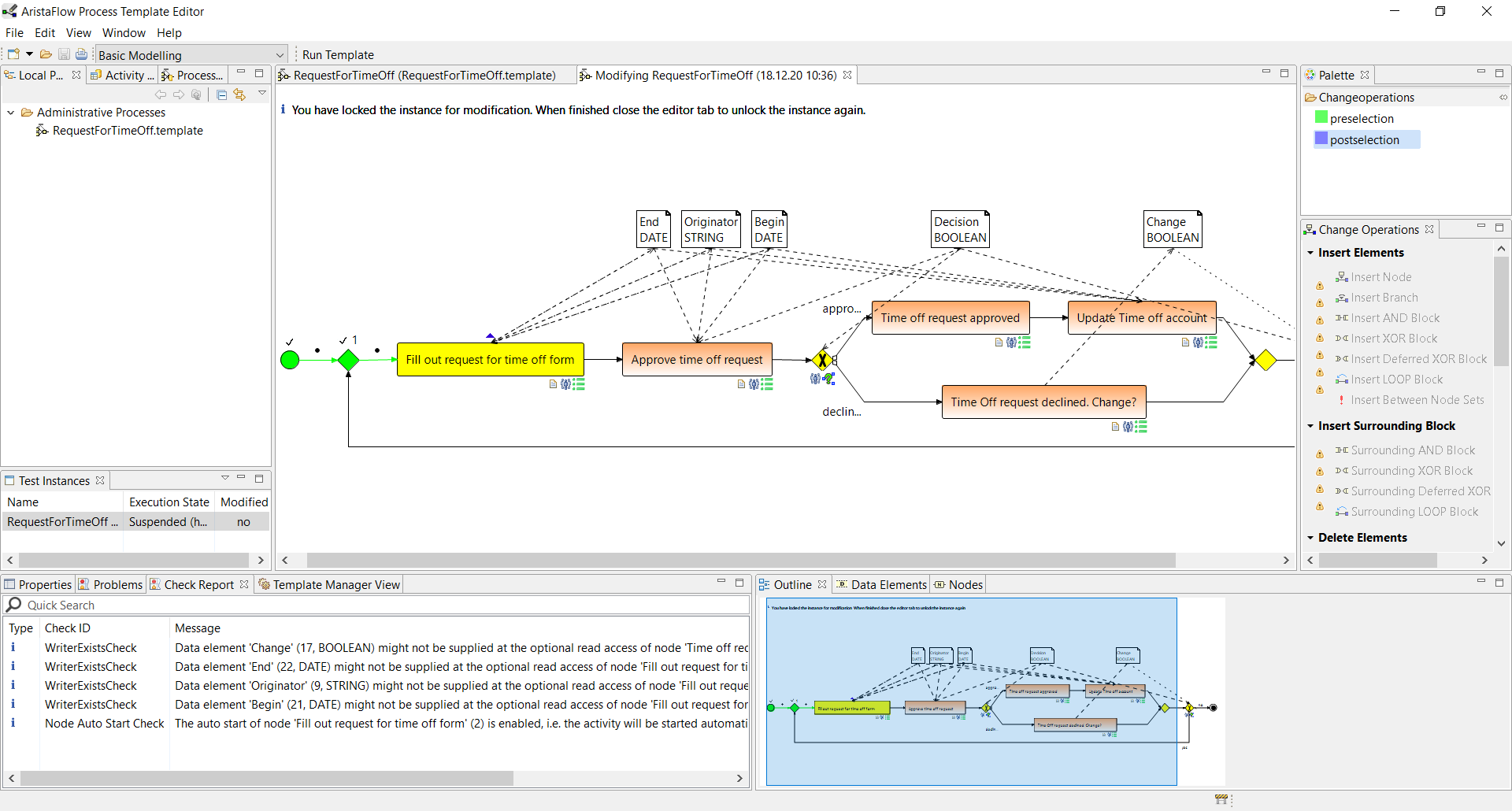
Task: Click the Run Template button
Action: [x=338, y=54]
